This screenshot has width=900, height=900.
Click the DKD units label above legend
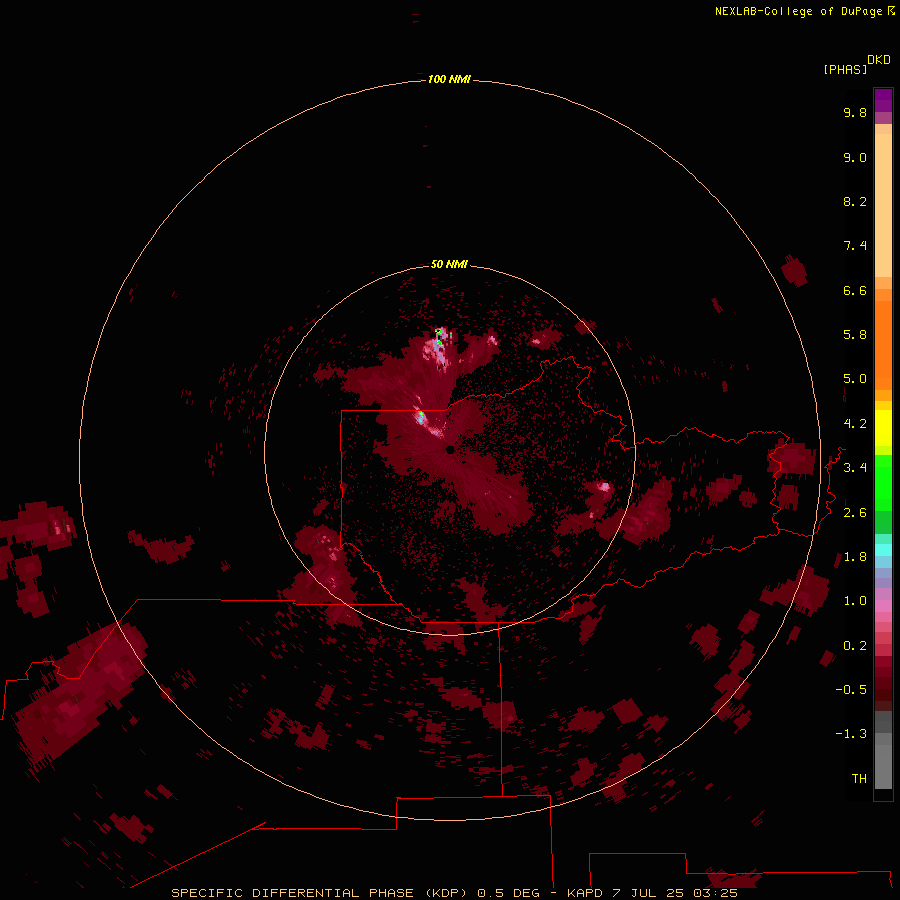(x=879, y=60)
